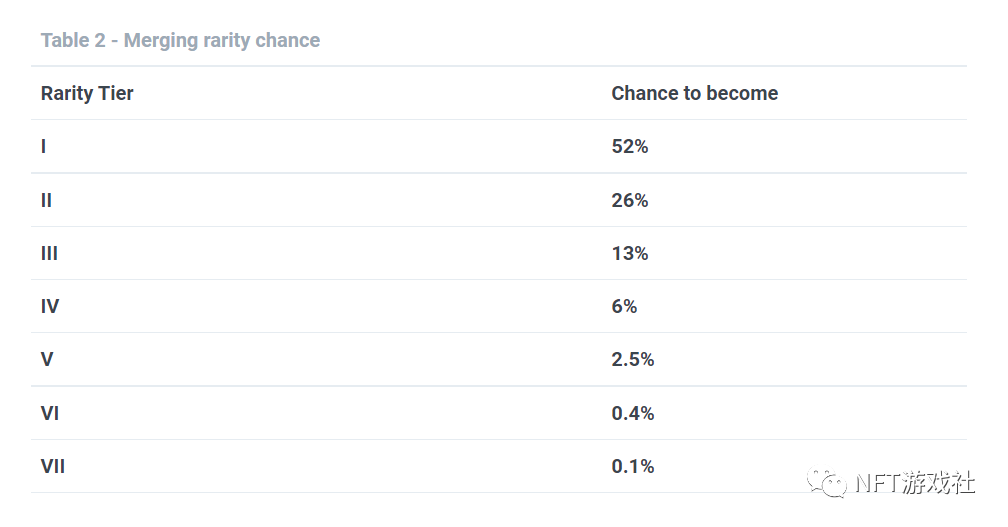Click the 'Rarity Tier' column header
The width and height of the screenshot is (1008, 527).
coord(87,93)
